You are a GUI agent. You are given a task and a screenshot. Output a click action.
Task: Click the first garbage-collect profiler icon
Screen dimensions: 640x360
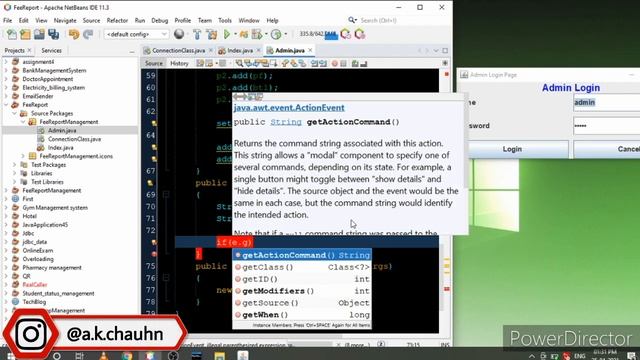(x=346, y=34)
